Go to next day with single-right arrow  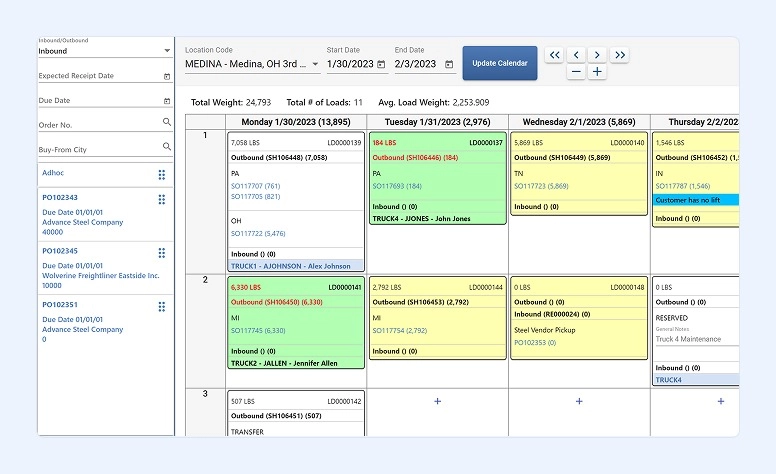[x=597, y=55]
